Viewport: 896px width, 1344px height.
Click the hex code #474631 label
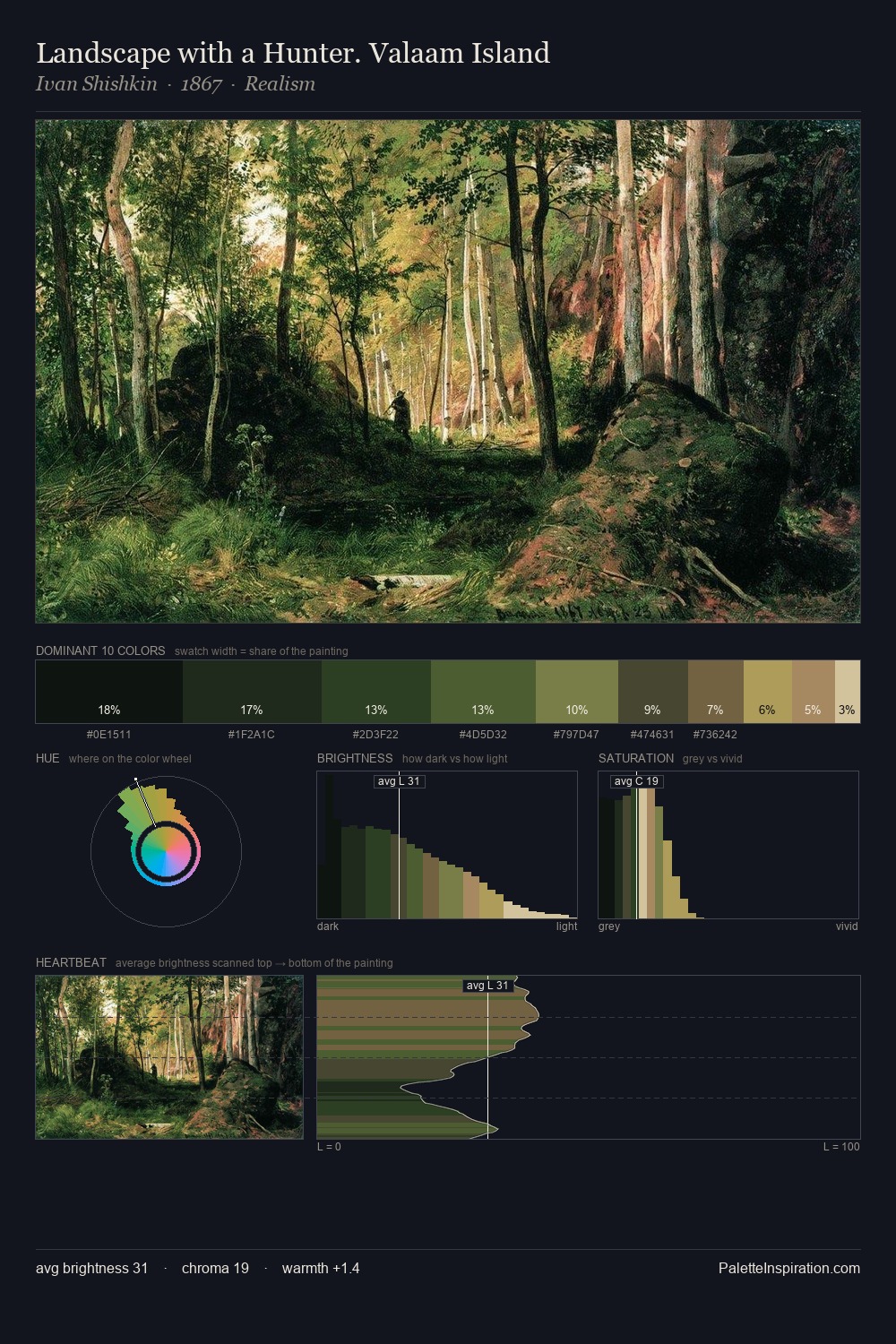point(653,735)
